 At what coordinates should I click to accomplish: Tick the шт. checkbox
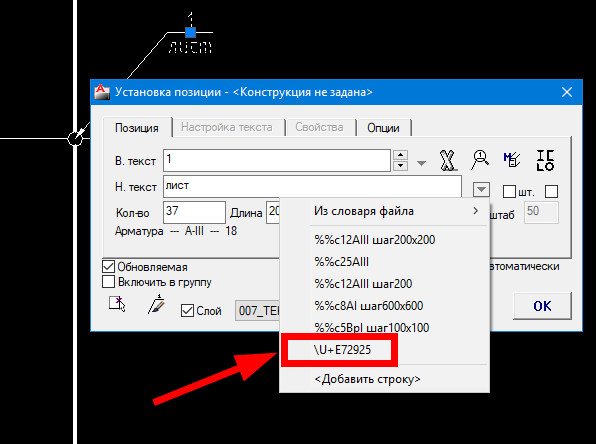click(509, 192)
